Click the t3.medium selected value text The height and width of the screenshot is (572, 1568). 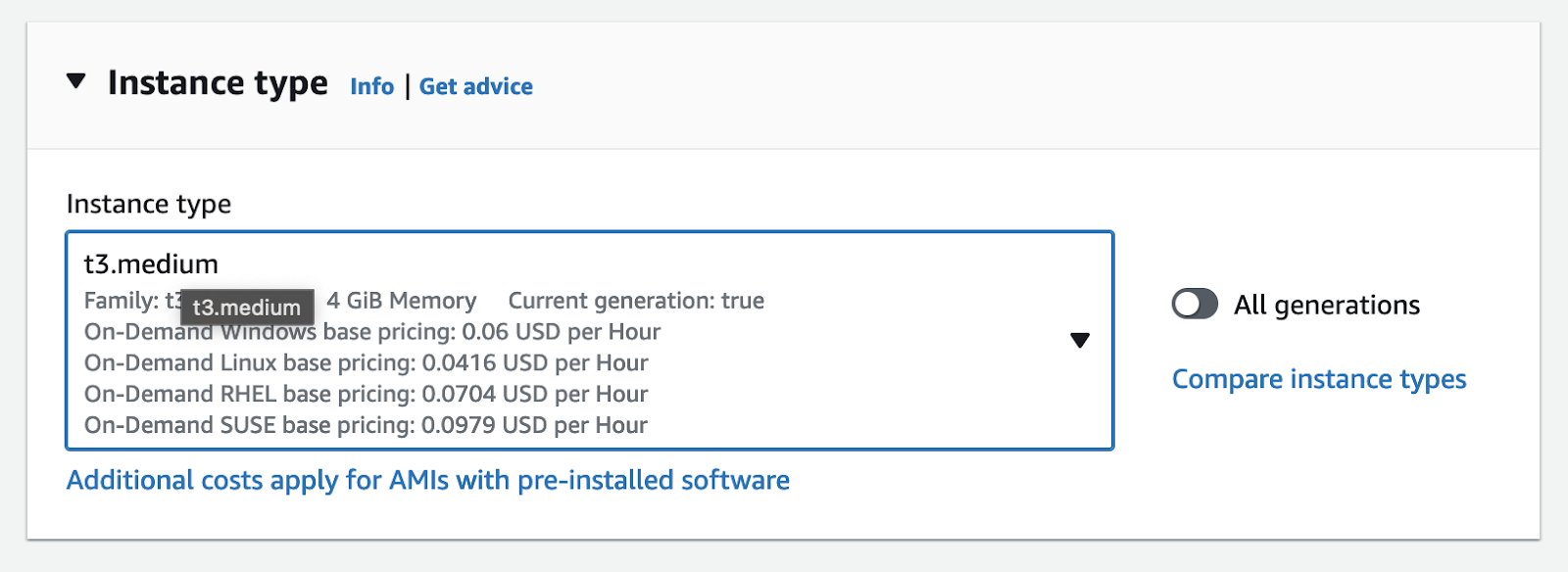(x=151, y=264)
